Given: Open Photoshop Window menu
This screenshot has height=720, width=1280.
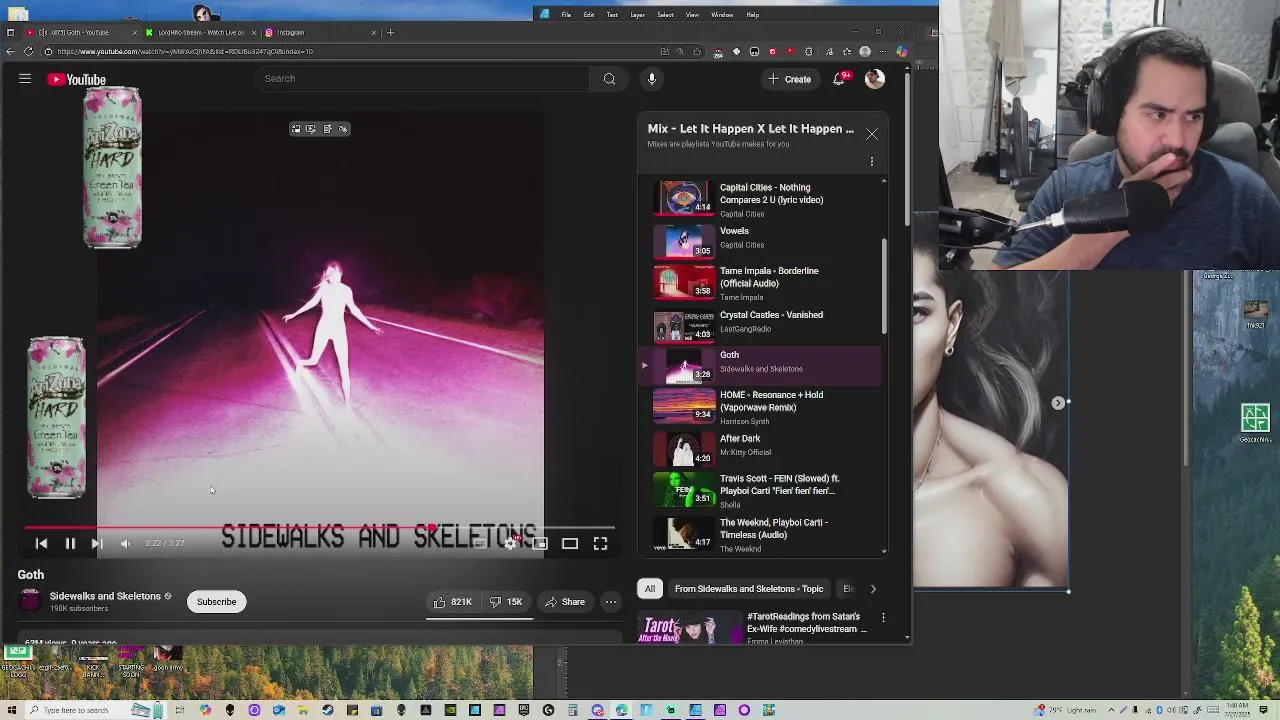Looking at the screenshot, I should pyautogui.click(x=722, y=15).
